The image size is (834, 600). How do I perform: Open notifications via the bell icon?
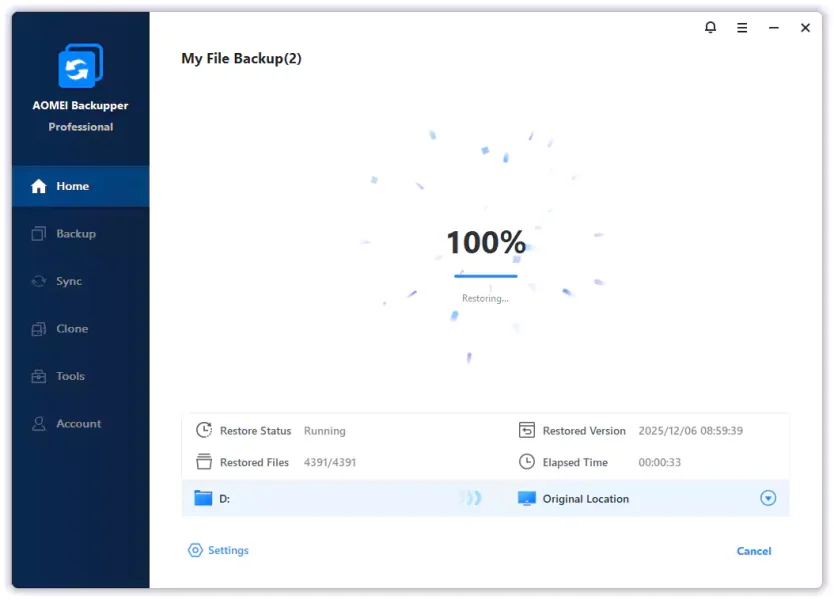(710, 28)
